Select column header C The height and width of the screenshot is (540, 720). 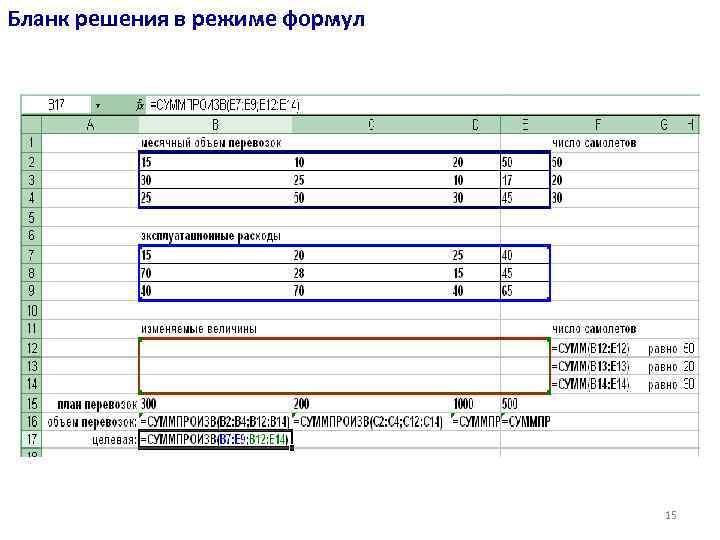point(371,124)
